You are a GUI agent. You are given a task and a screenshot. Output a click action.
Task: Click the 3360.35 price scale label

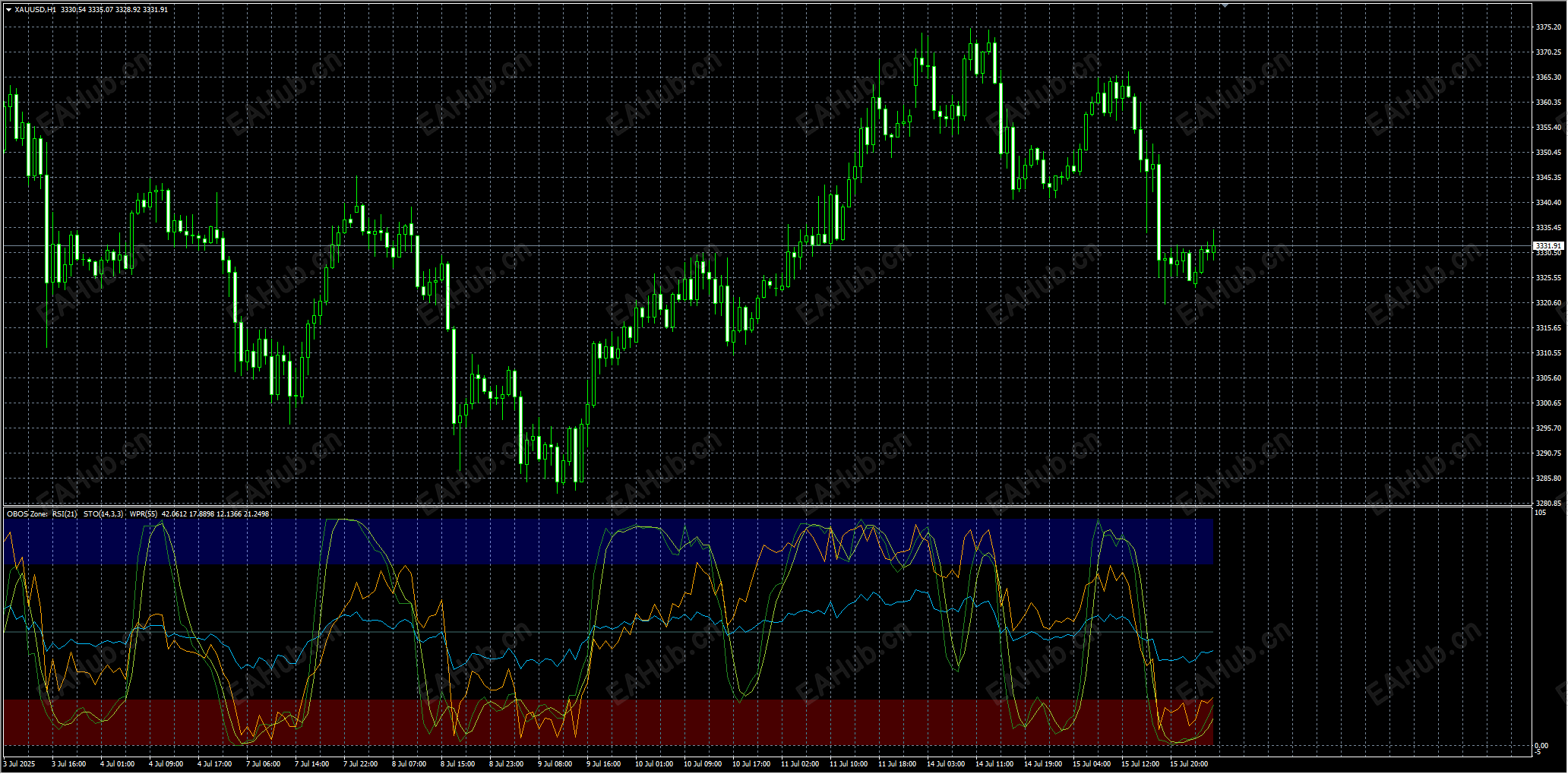pyautogui.click(x=1548, y=103)
